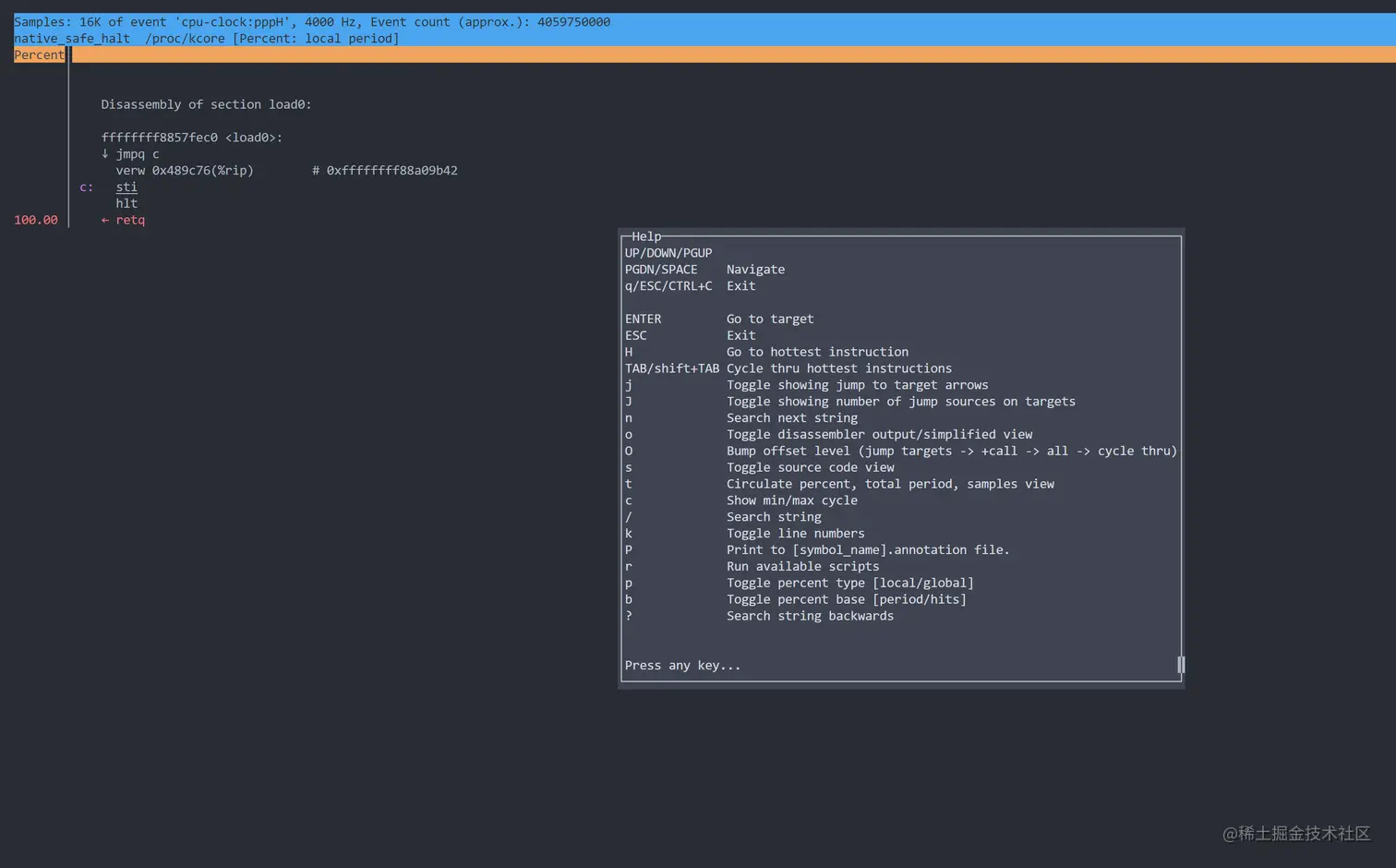Select the hlt instruction line
The width and height of the screenshot is (1396, 868).
[126, 204]
